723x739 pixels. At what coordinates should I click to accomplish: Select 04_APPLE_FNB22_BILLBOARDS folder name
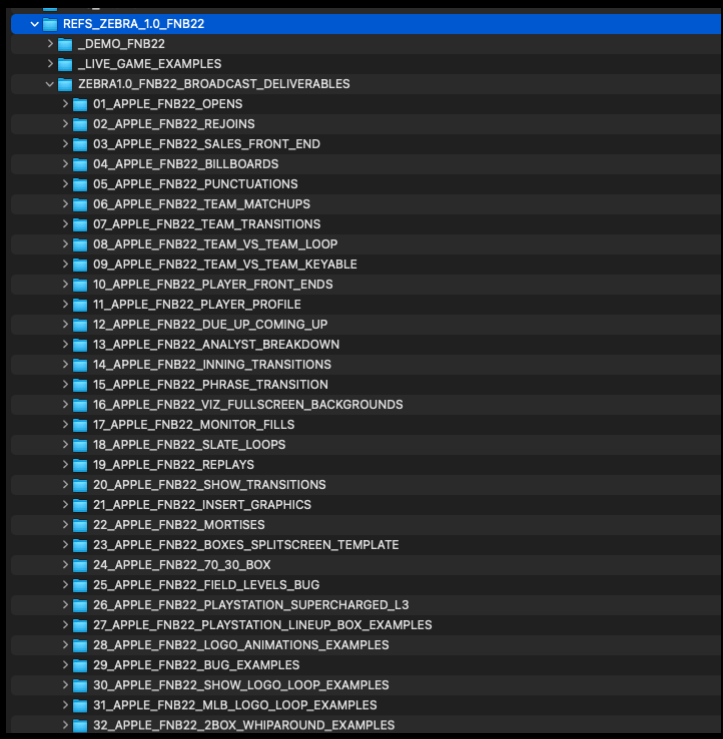186,164
